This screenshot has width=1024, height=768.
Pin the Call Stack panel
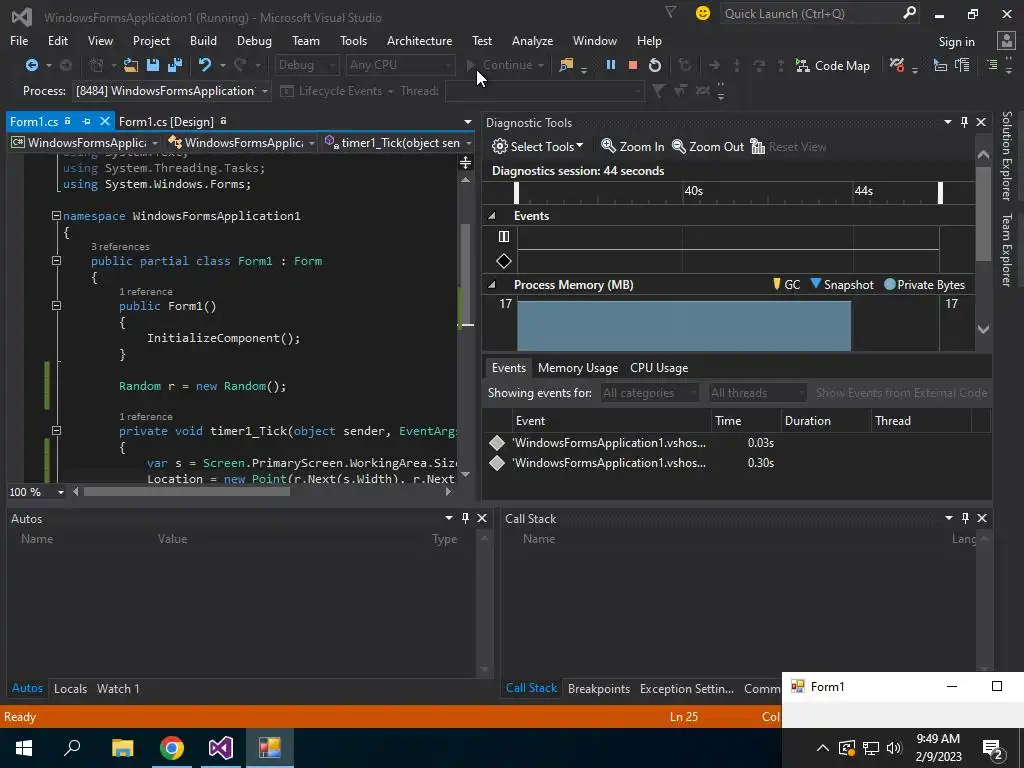[965, 518]
